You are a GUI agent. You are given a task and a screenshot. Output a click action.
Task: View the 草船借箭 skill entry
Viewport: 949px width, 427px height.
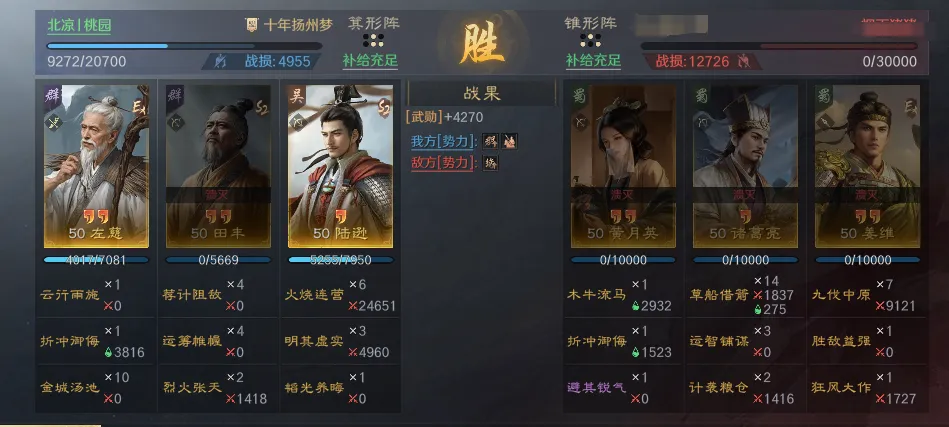[718, 295]
